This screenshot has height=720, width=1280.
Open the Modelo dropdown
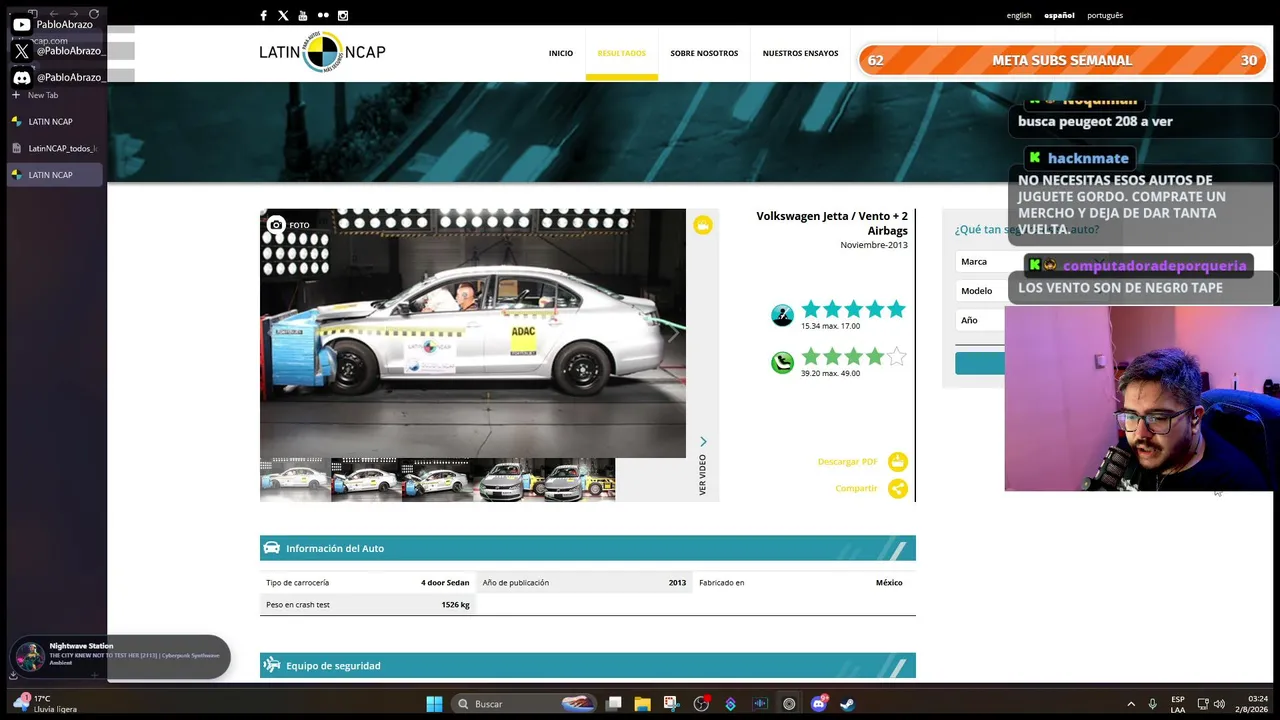[x=980, y=290]
